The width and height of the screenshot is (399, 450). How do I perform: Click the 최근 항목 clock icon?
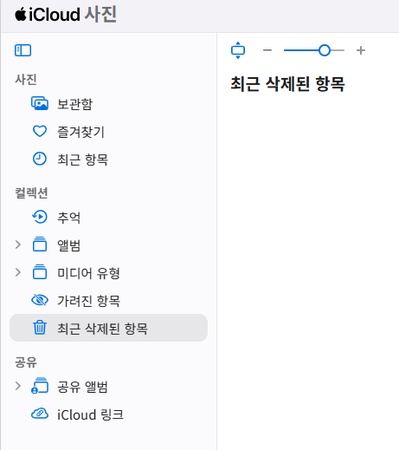[40, 159]
